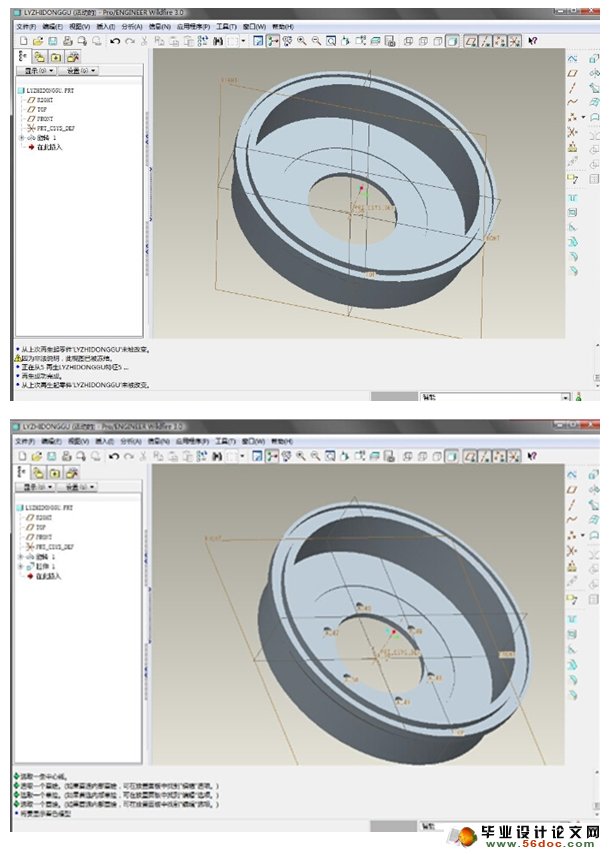
Task: Toggle datum points display in upper window
Action: click(x=500, y=41)
